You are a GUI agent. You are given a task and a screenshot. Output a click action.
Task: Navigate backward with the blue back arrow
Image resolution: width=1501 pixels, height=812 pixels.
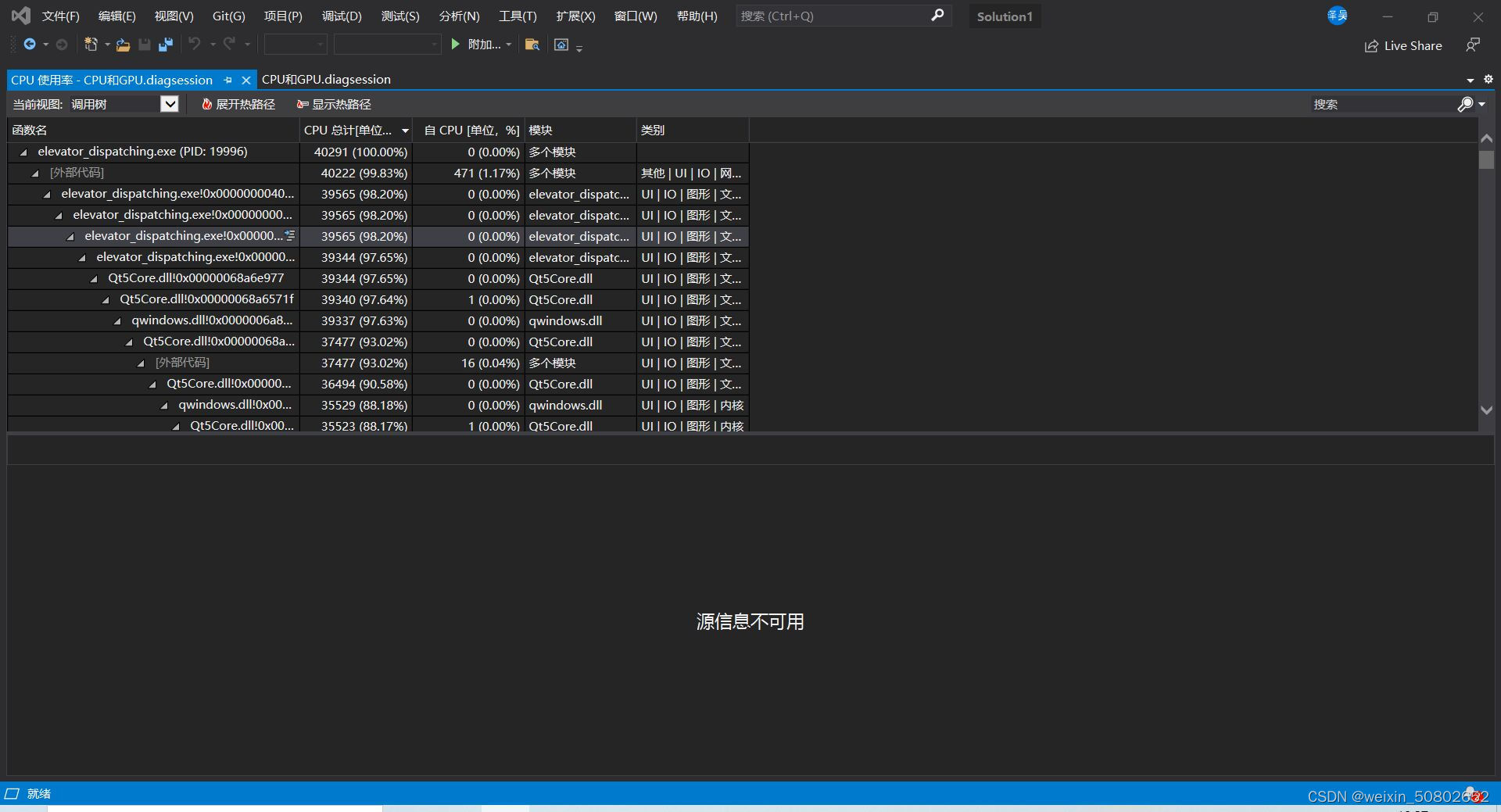[x=30, y=45]
